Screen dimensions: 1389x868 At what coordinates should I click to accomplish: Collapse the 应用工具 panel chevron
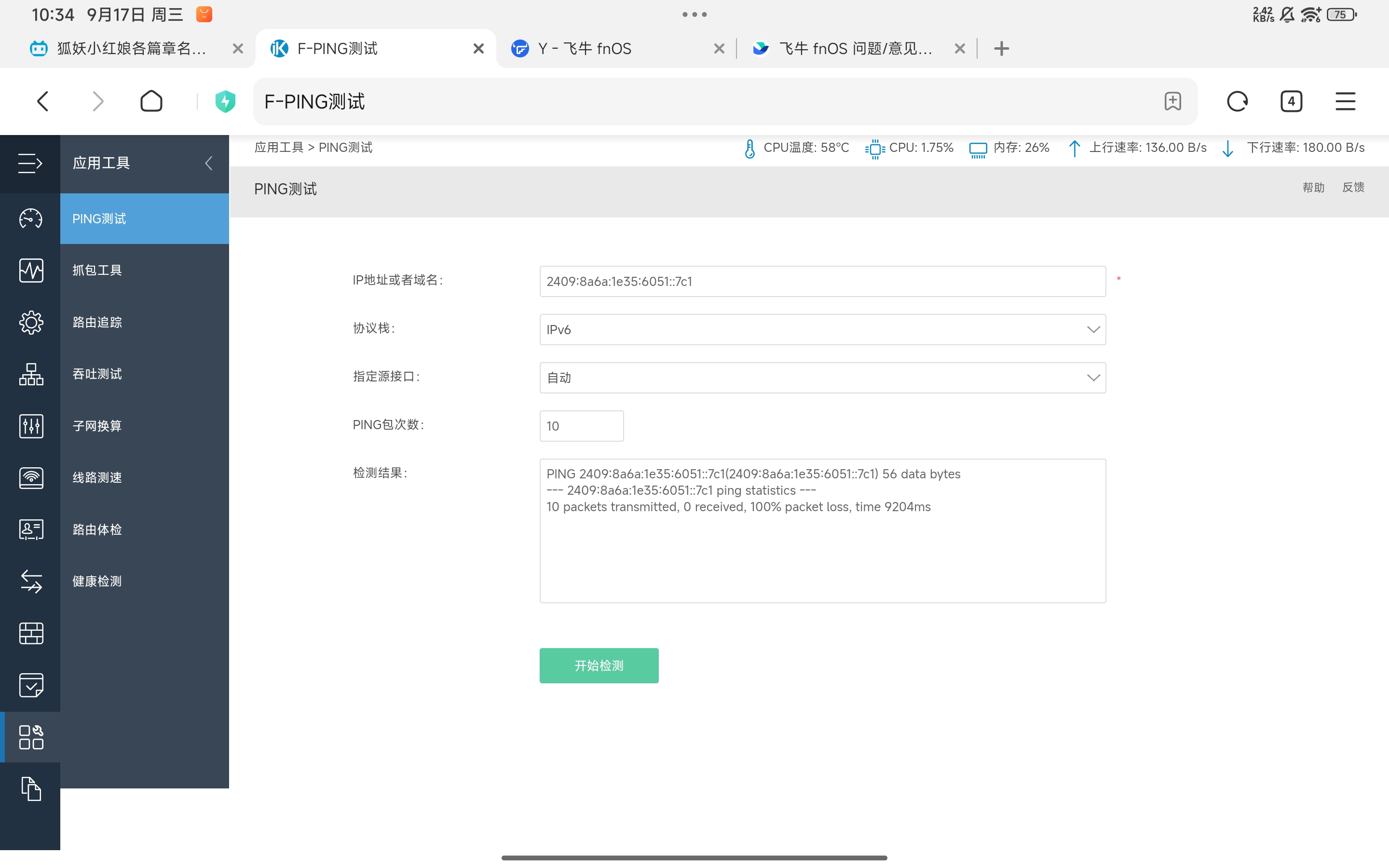(x=209, y=163)
